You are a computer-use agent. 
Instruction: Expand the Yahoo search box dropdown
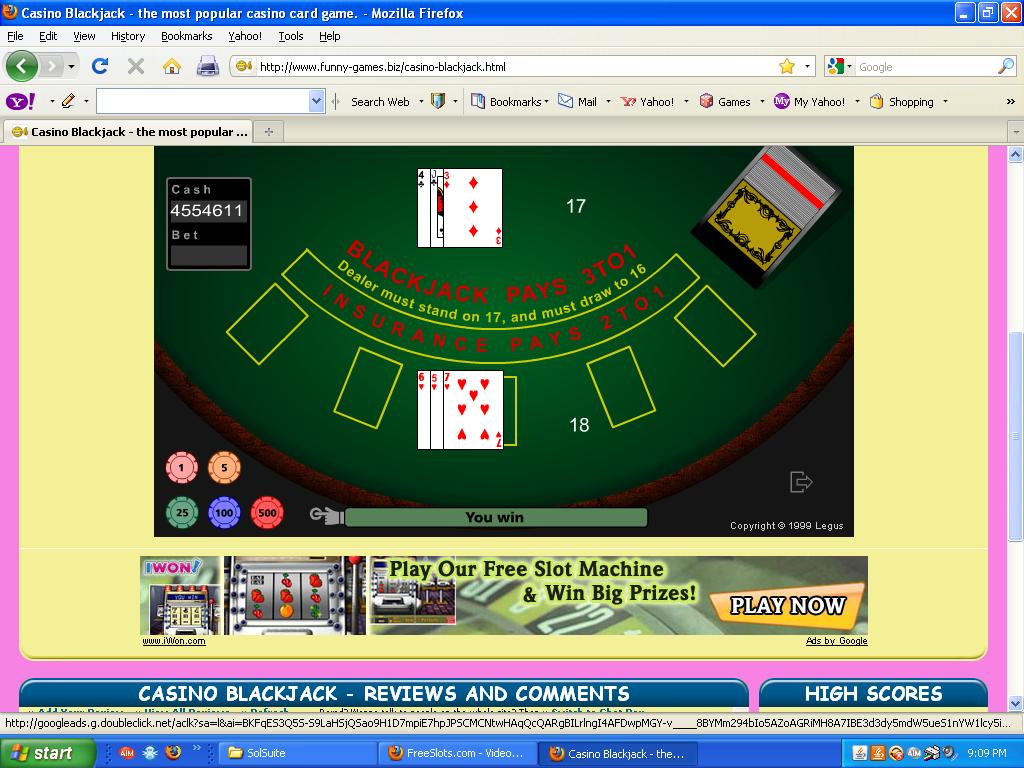click(317, 101)
